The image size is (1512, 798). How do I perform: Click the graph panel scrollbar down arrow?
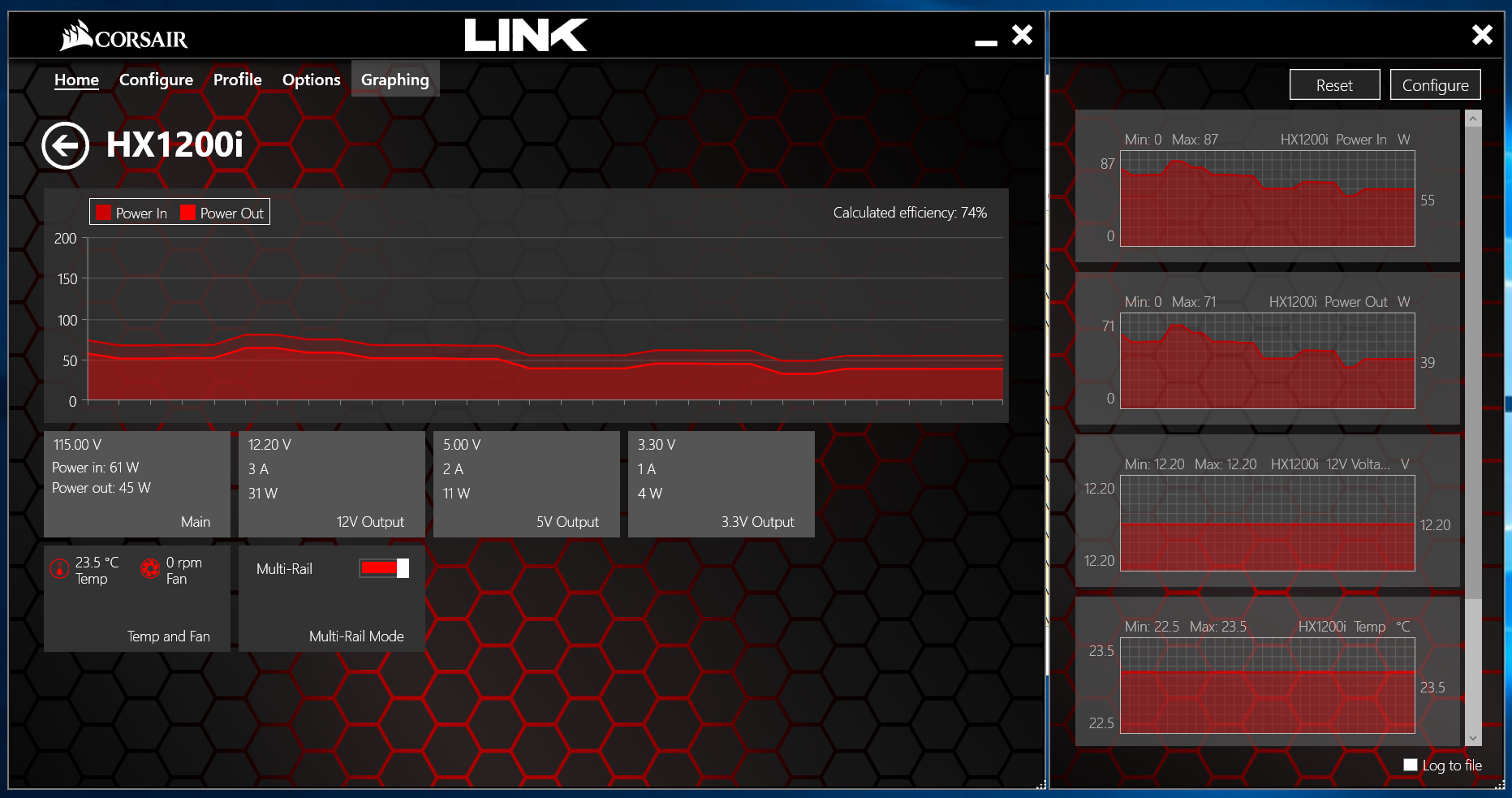tap(1473, 738)
